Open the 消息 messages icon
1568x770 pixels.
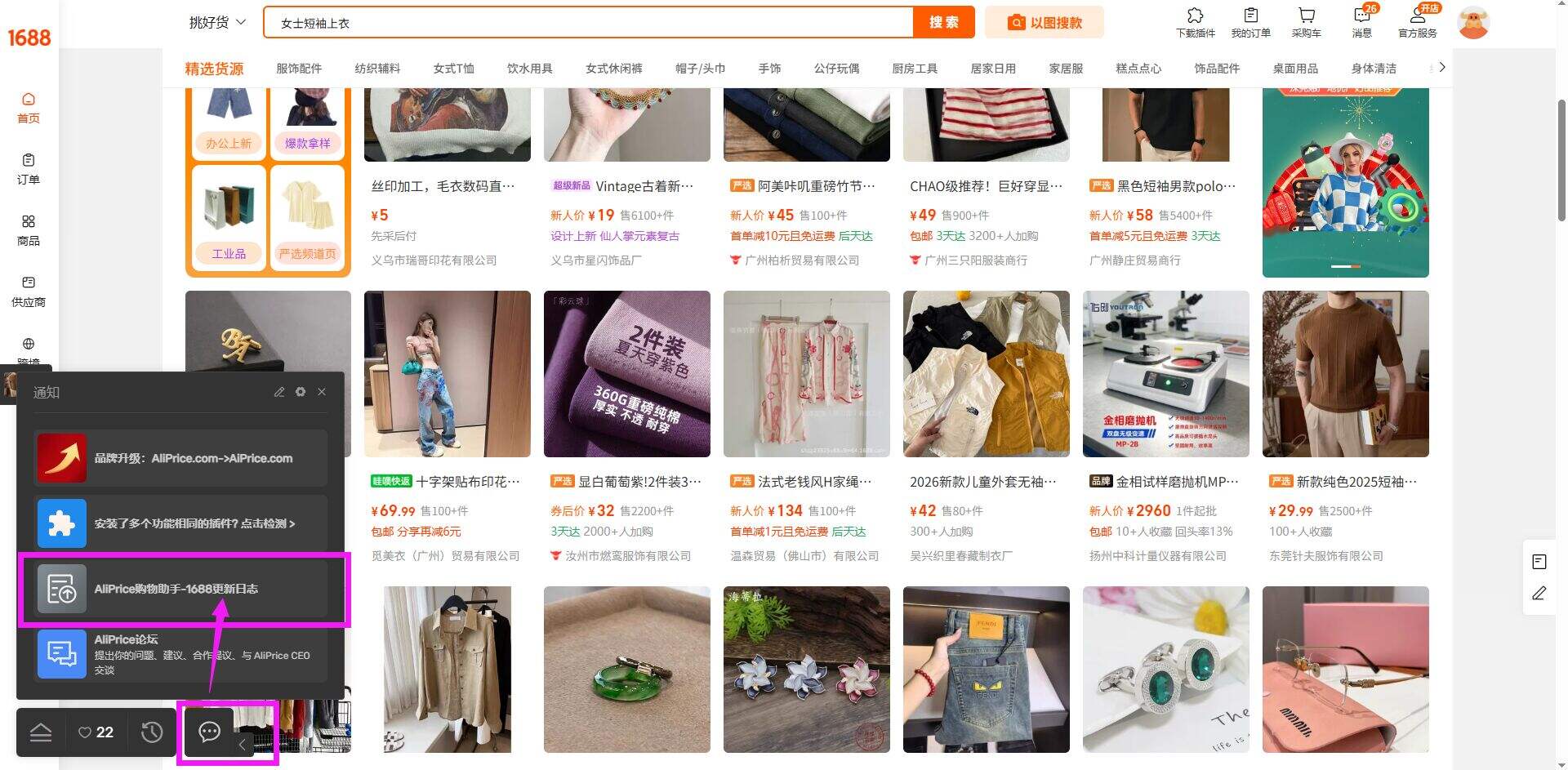[1362, 23]
